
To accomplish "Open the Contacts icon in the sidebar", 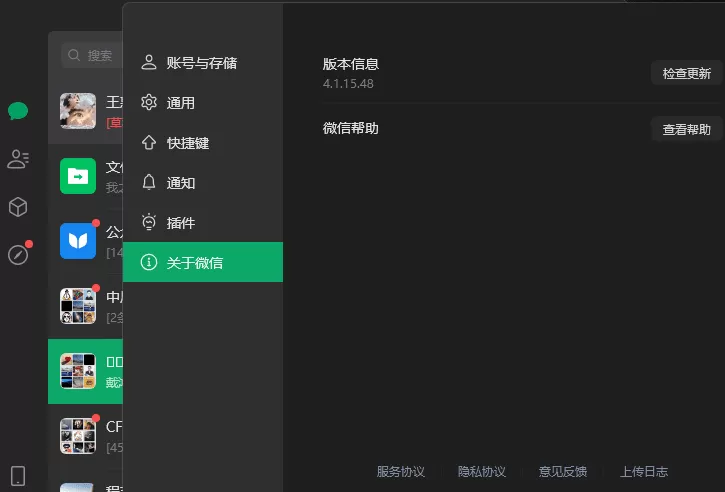I will (x=18, y=159).
